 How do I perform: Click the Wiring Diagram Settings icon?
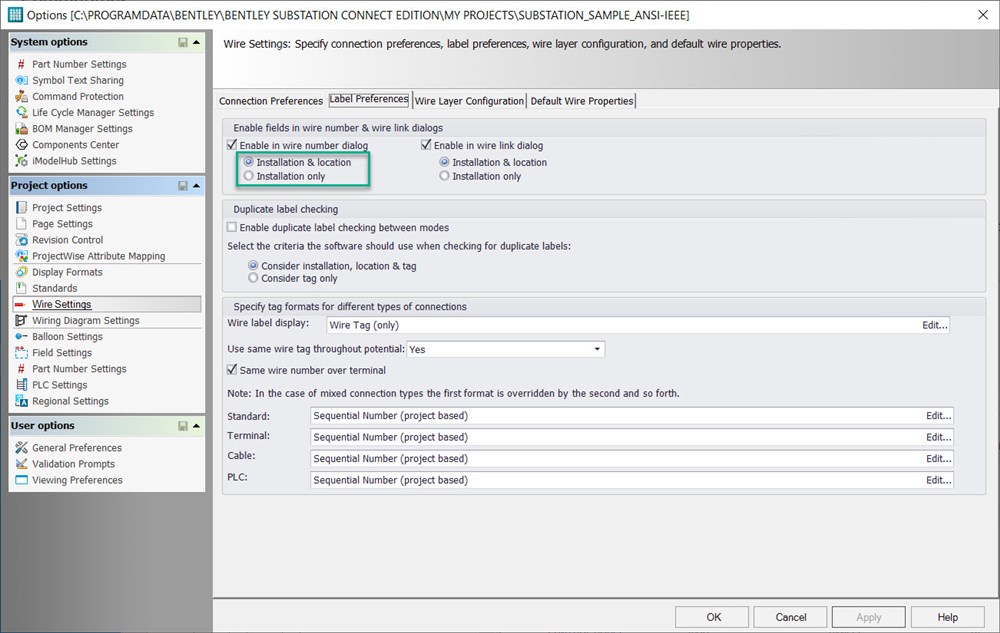pos(21,321)
